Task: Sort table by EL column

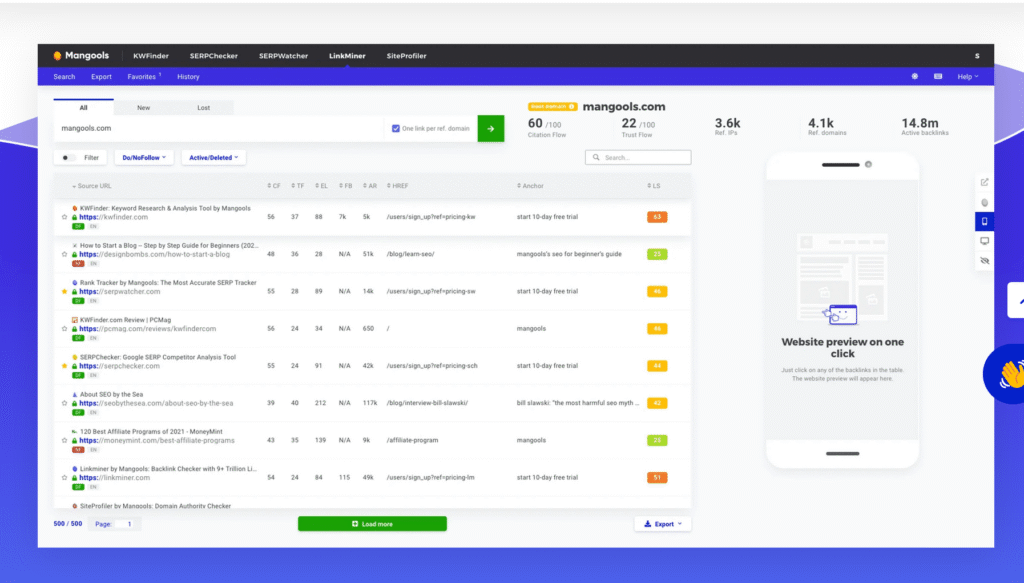Action: click(321, 186)
